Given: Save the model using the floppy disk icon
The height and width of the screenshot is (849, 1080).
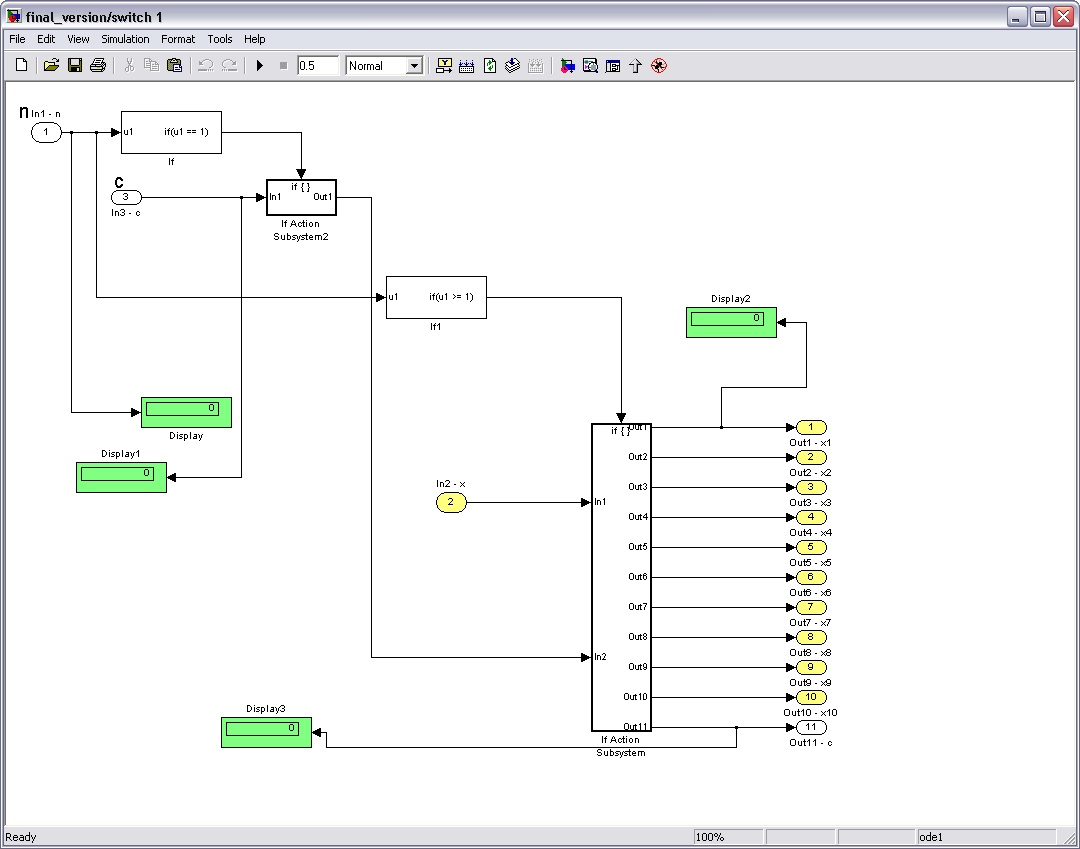Looking at the screenshot, I should tap(75, 66).
